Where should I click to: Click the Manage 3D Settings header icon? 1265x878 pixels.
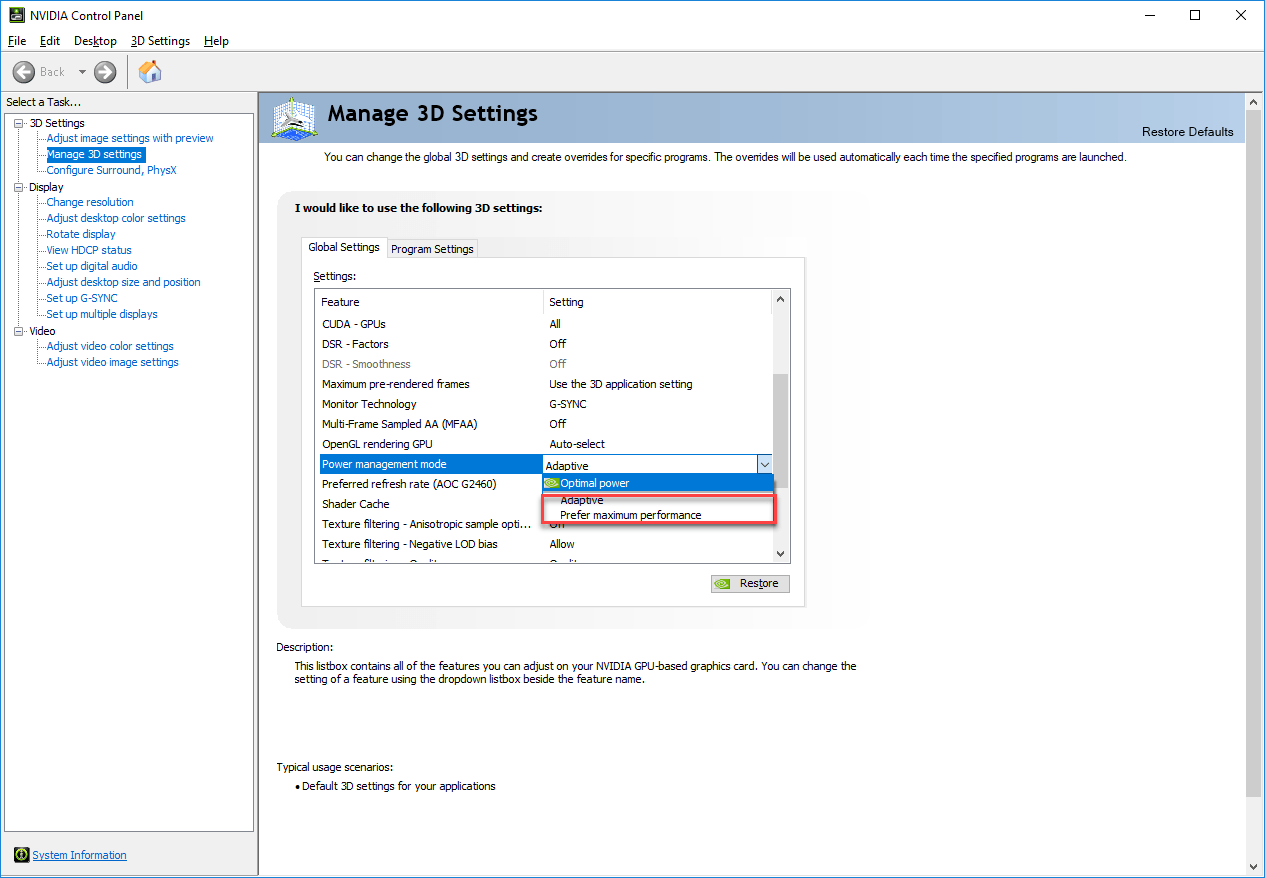pos(294,119)
